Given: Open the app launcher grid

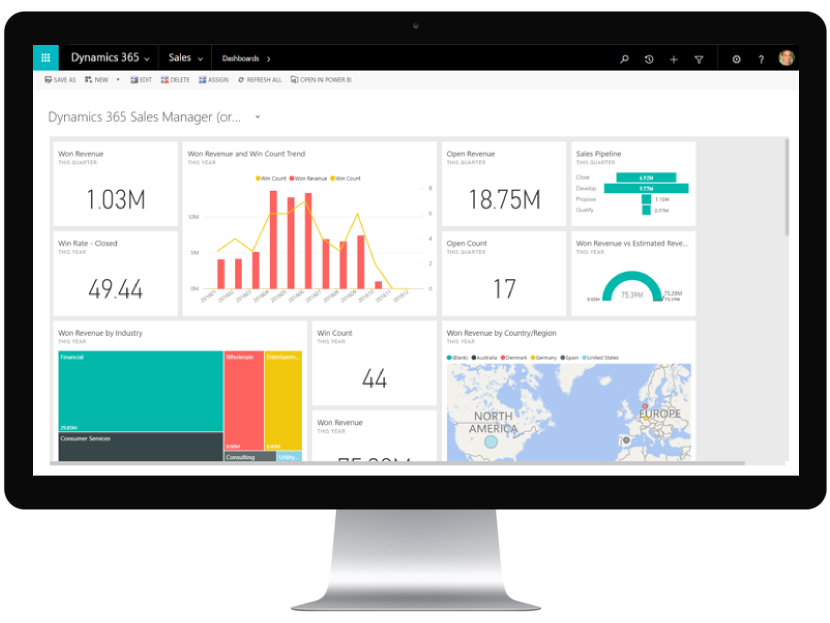Looking at the screenshot, I should (46, 58).
